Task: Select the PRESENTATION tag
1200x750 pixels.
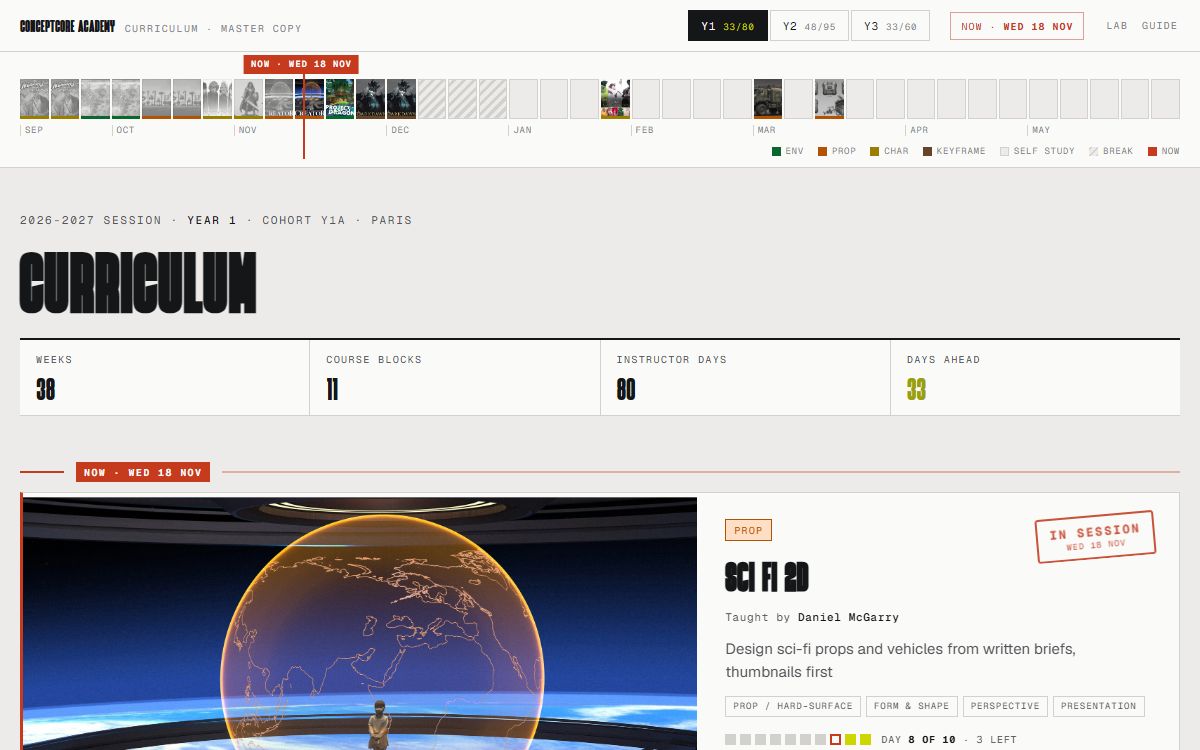Action: pyautogui.click(x=1099, y=706)
